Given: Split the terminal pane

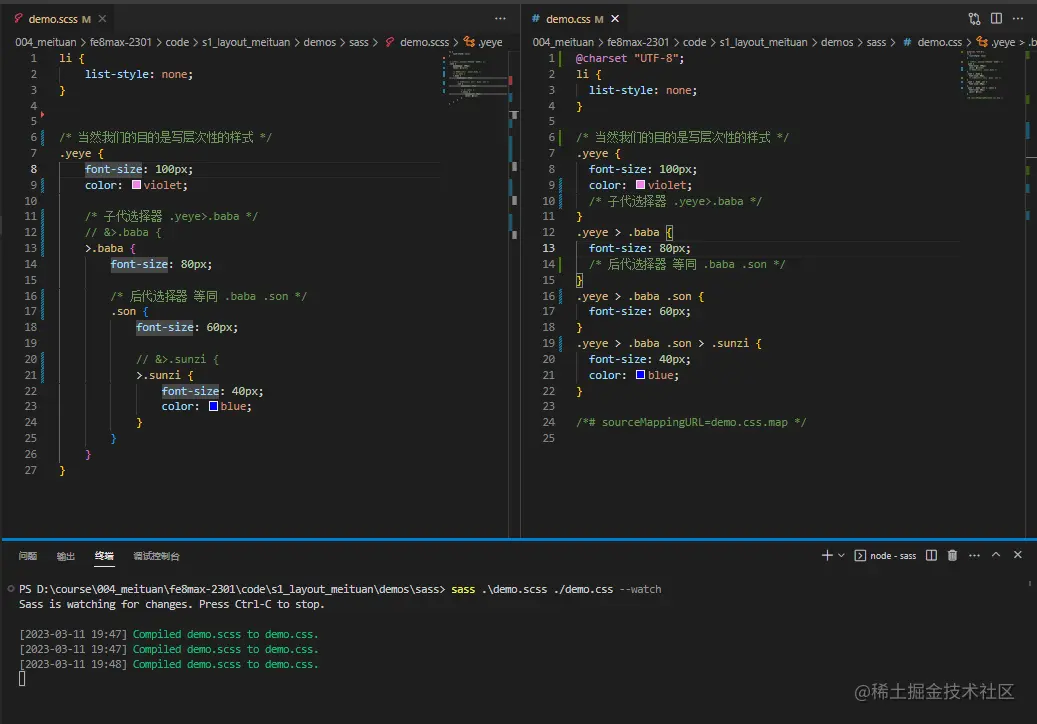Looking at the screenshot, I should pos(931,555).
